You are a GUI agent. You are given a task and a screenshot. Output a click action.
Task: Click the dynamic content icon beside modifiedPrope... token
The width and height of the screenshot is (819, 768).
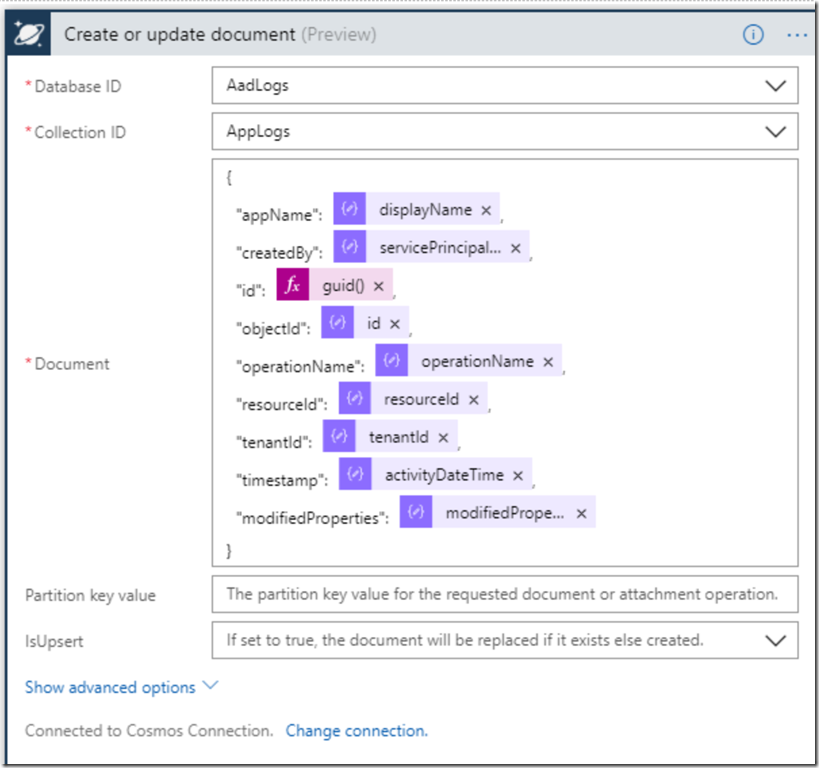(416, 512)
